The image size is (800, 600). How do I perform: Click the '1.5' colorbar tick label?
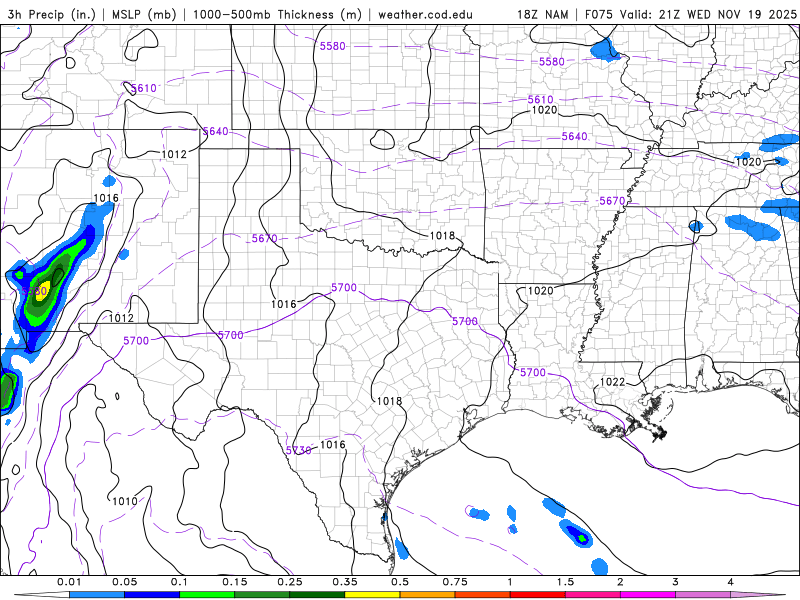tap(565, 582)
